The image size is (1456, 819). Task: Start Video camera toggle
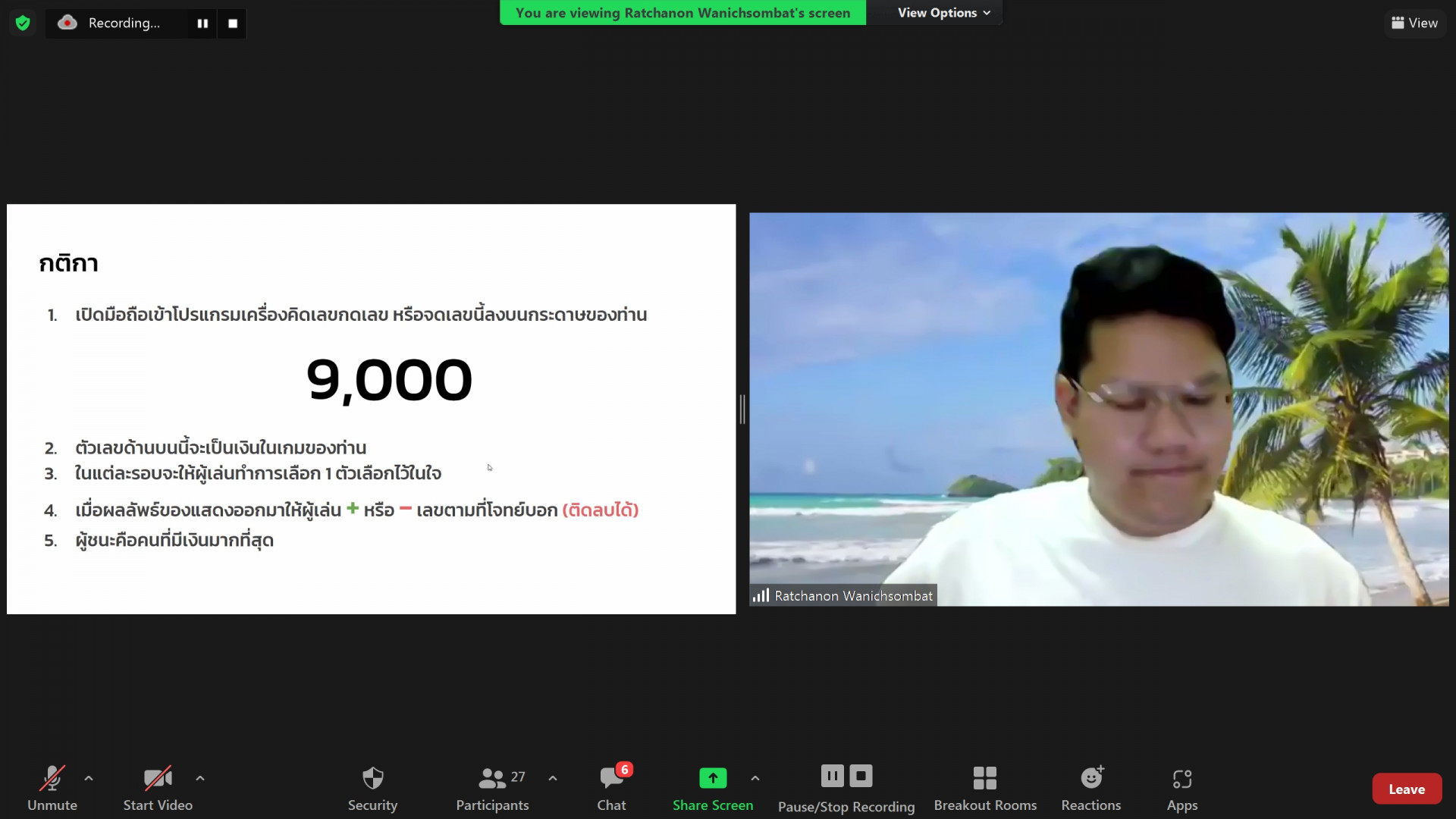pos(158,789)
